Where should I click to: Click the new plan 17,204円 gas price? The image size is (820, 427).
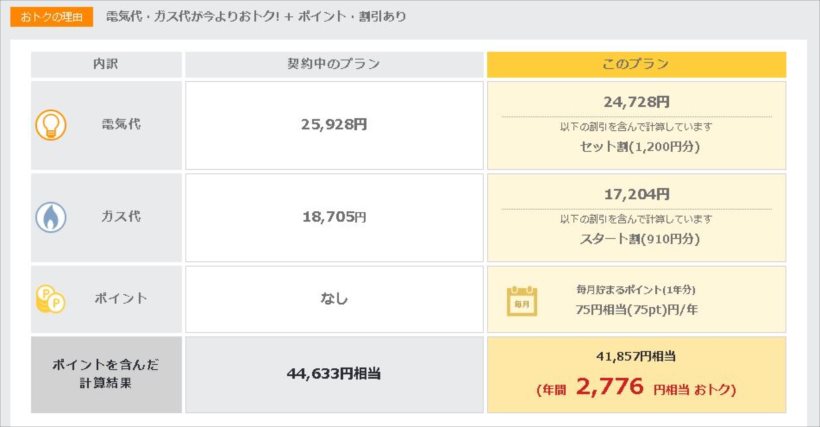[x=636, y=194]
